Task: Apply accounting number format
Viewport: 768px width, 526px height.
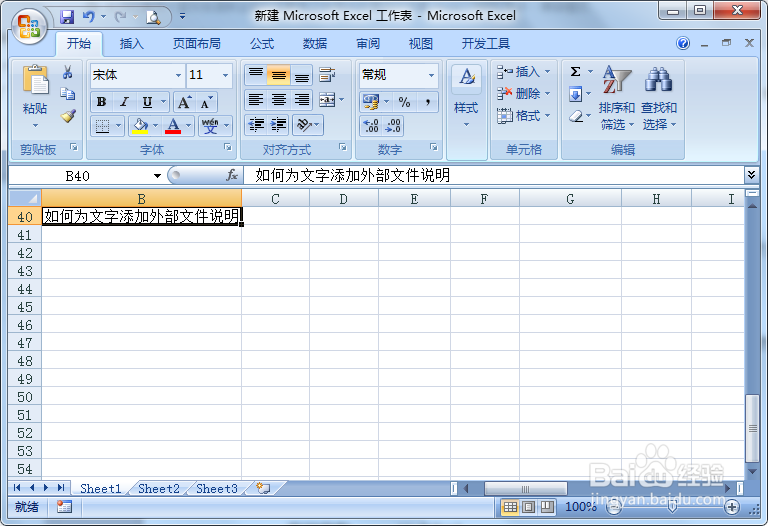Action: (x=371, y=102)
